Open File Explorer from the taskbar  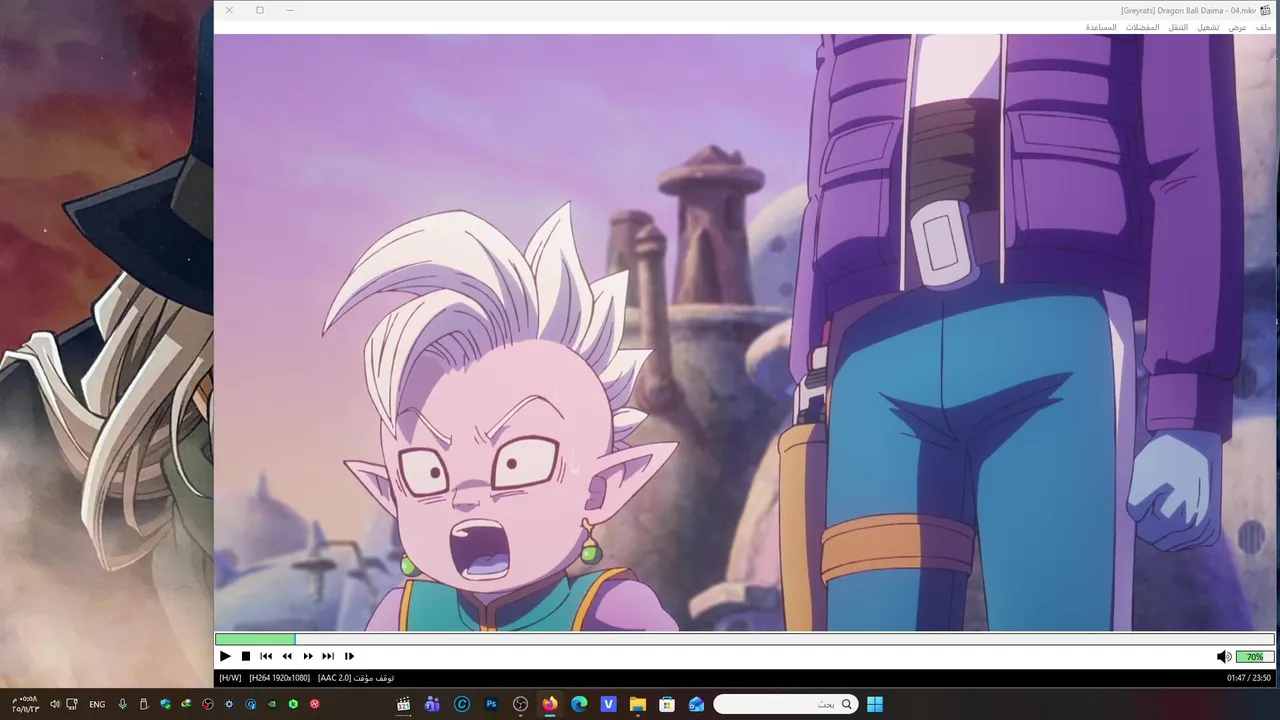click(638, 704)
